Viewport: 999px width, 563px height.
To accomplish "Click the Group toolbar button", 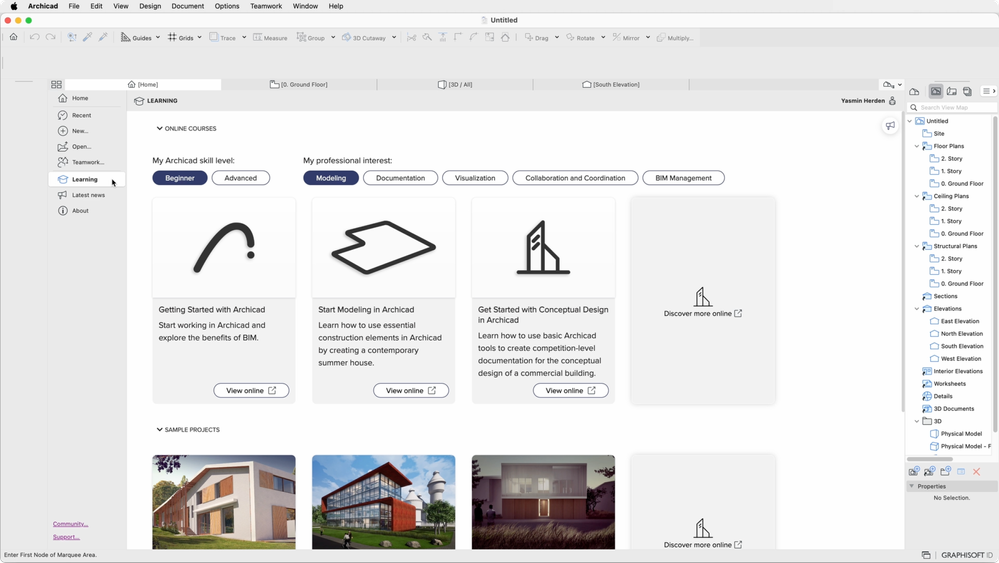I will pos(311,38).
